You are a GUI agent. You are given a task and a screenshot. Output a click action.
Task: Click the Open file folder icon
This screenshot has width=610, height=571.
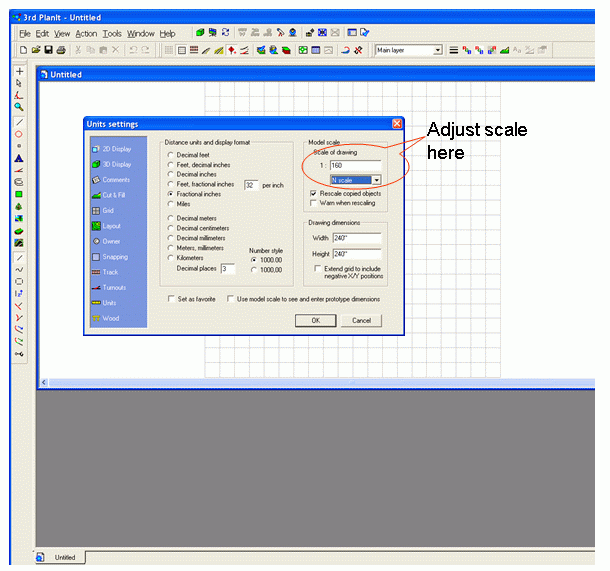(36, 50)
